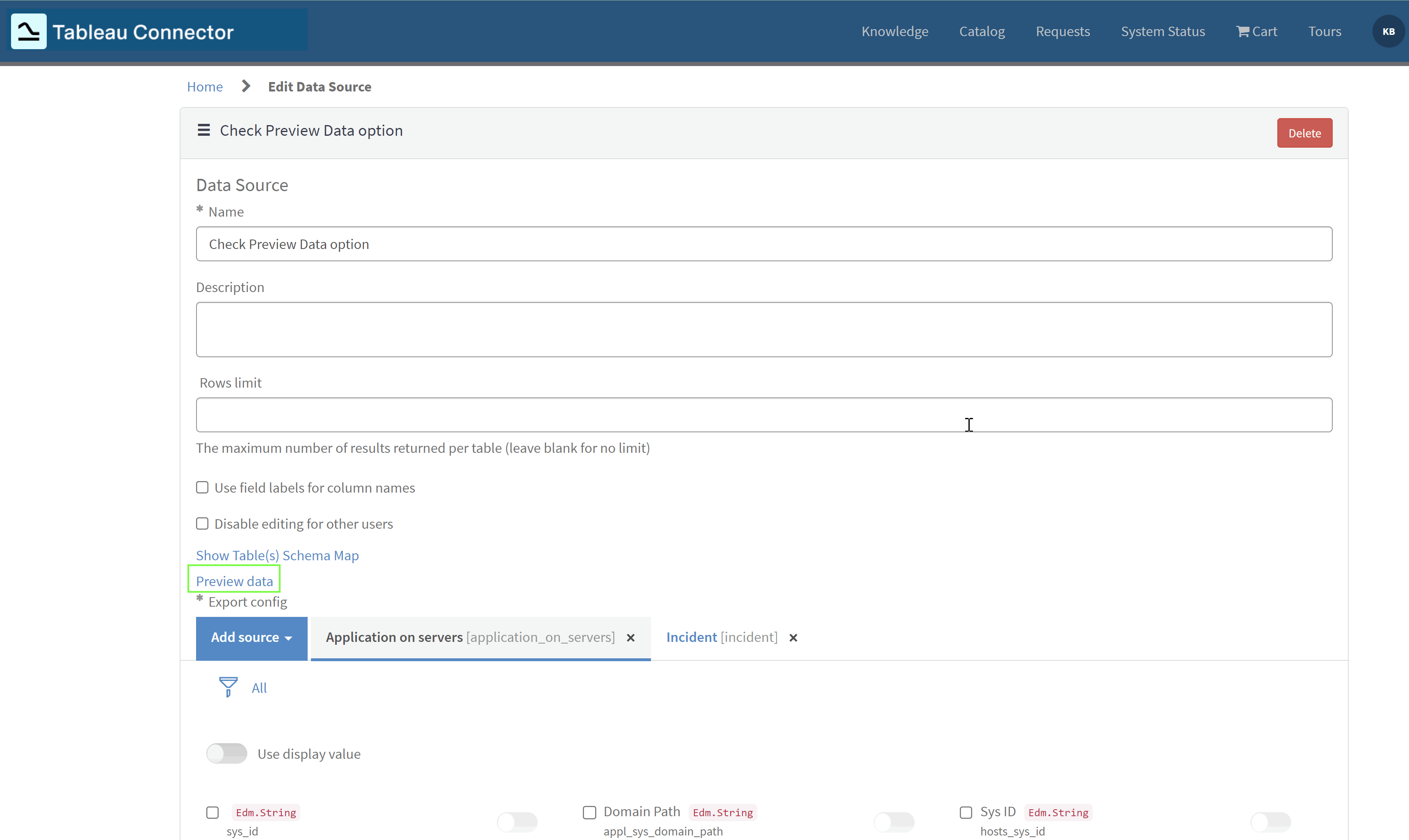1409x840 pixels.
Task: Open the Preview data link
Action: click(x=234, y=580)
